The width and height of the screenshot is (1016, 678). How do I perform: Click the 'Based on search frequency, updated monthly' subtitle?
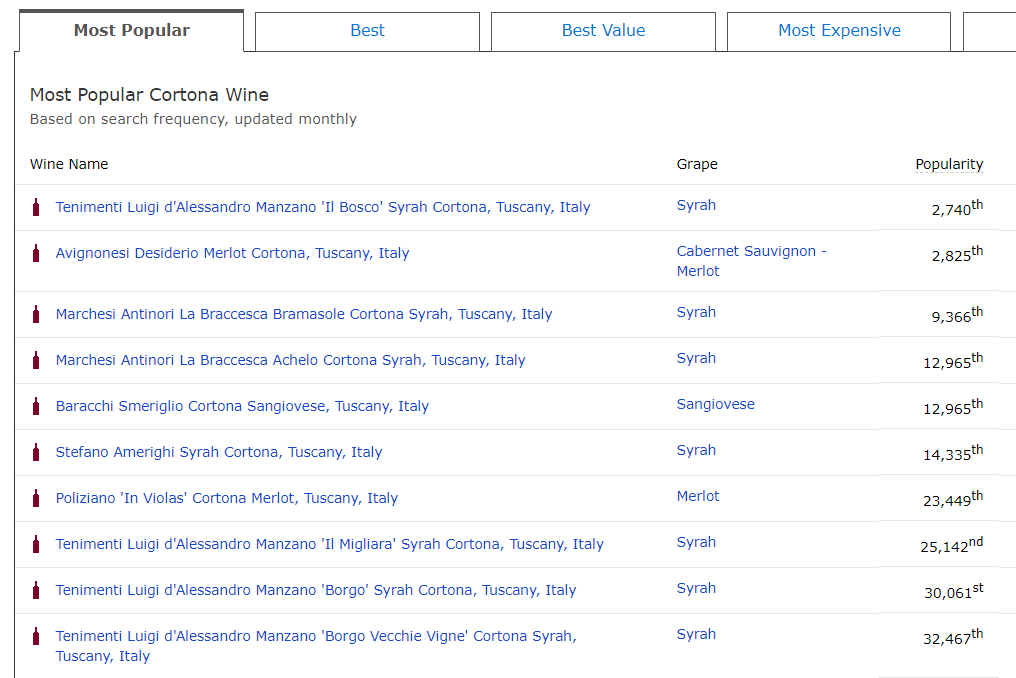point(193,119)
